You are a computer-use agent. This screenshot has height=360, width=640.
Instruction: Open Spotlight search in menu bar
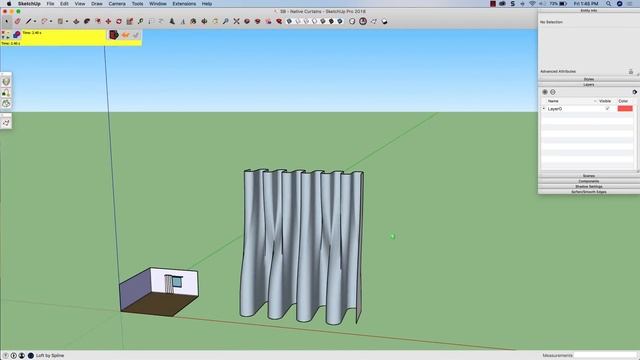[x=608, y=4]
